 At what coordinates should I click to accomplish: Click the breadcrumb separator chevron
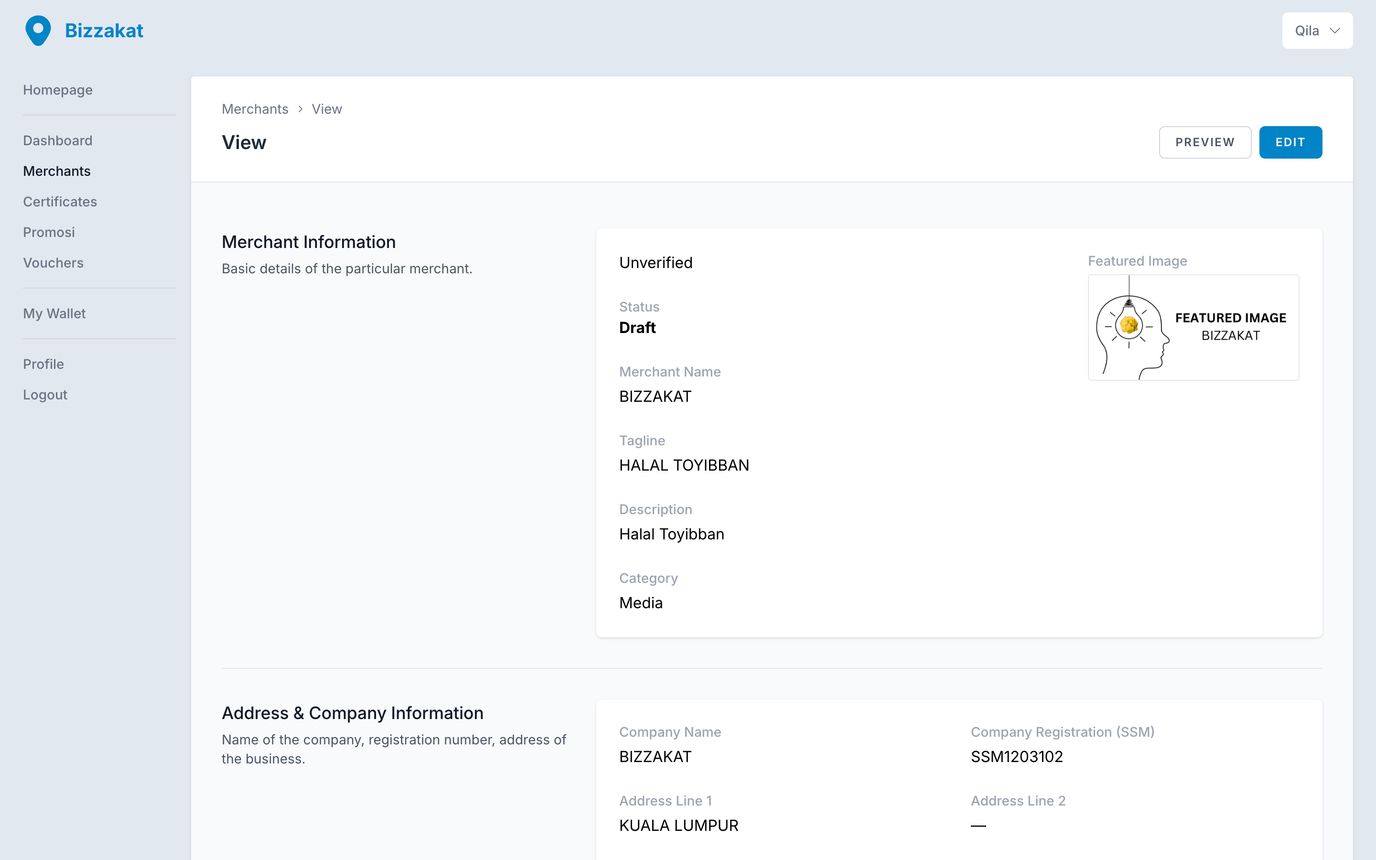click(x=300, y=109)
